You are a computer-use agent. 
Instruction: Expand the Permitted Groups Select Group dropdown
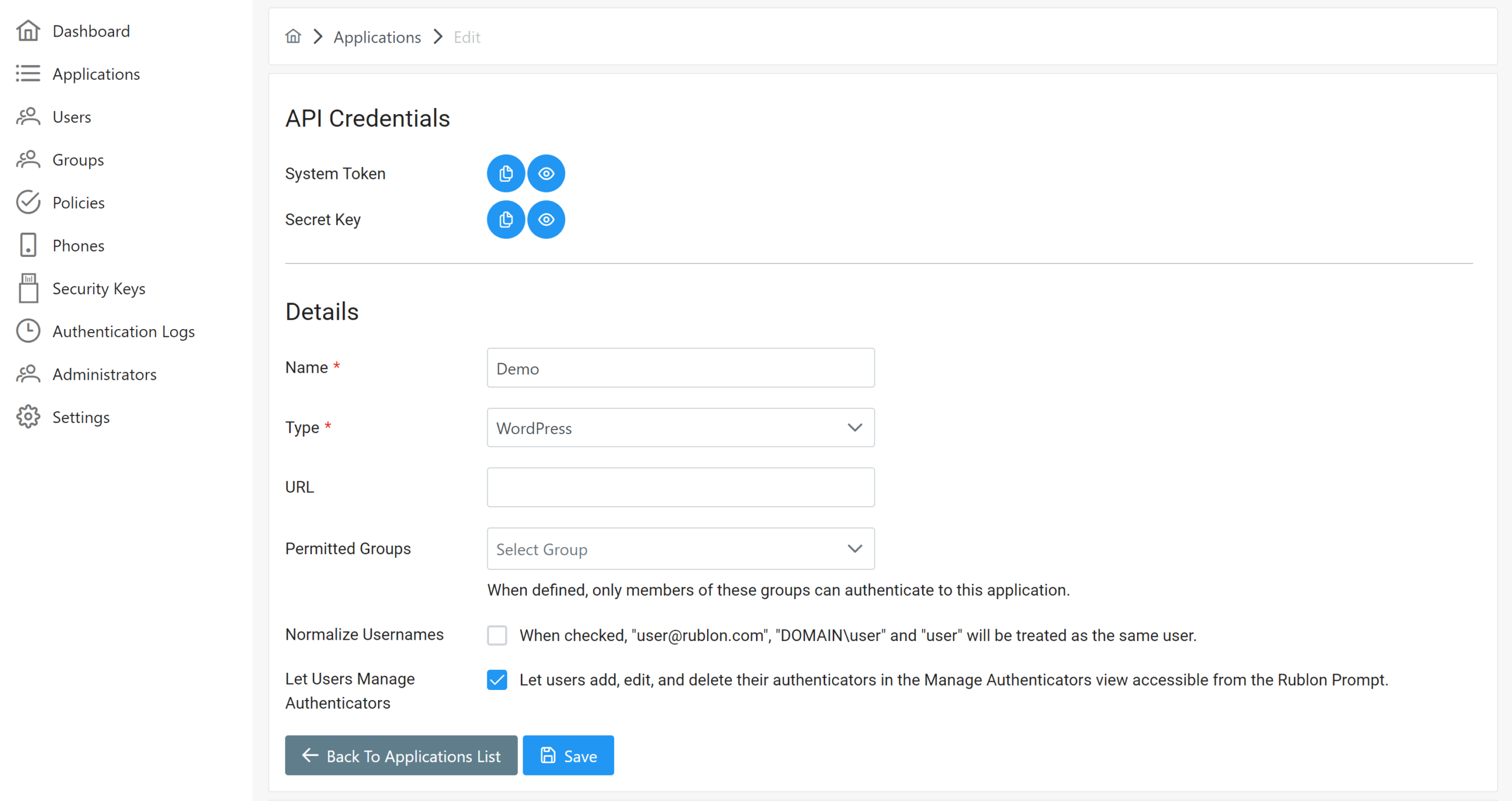click(680, 549)
